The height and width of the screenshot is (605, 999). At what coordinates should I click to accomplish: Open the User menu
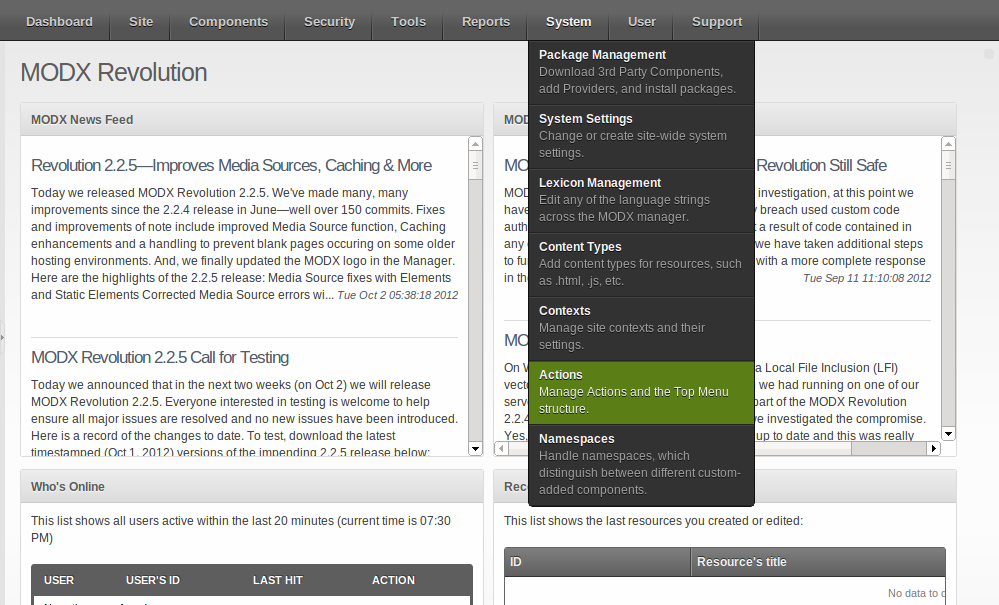(x=642, y=21)
